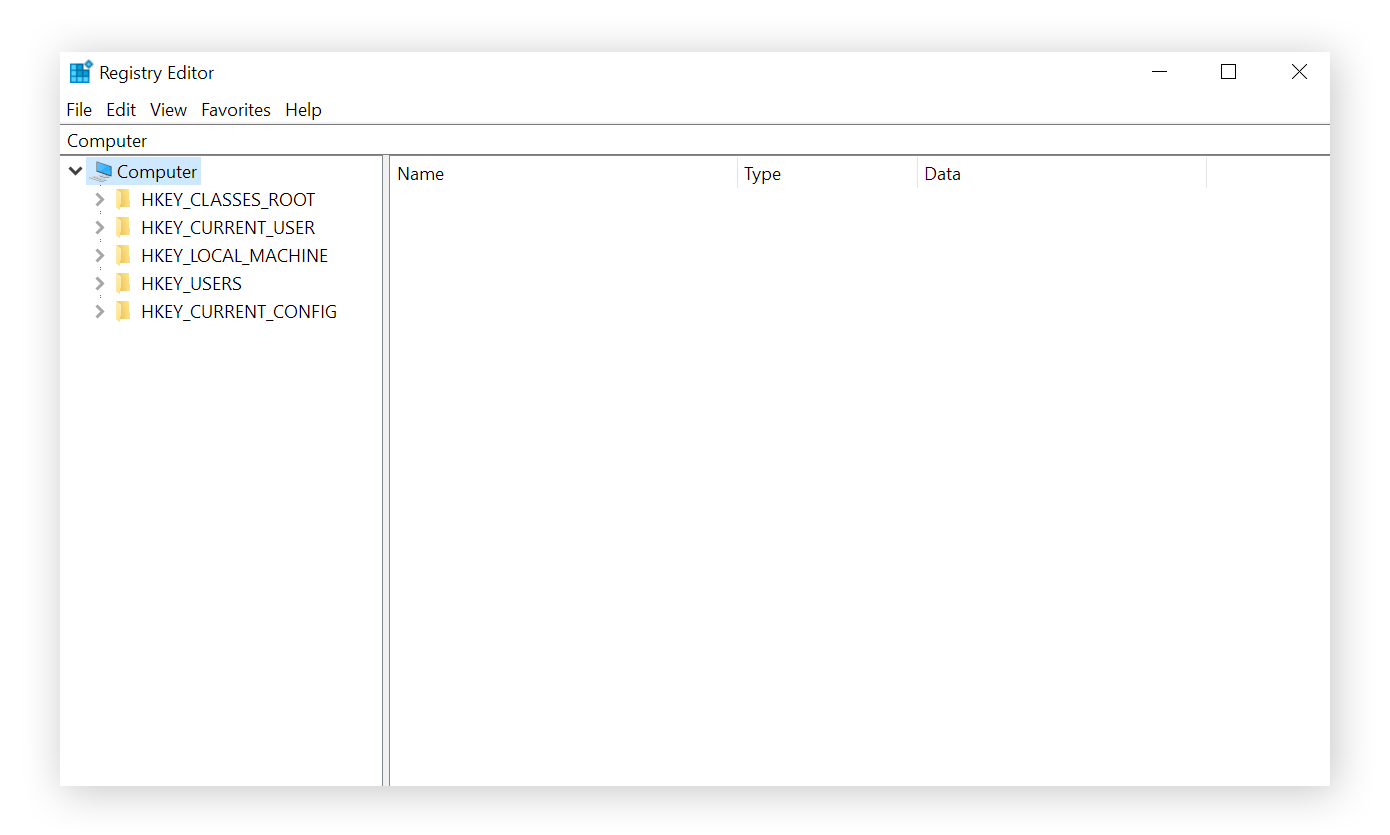Open the File menu
1390x835 pixels.
(79, 109)
